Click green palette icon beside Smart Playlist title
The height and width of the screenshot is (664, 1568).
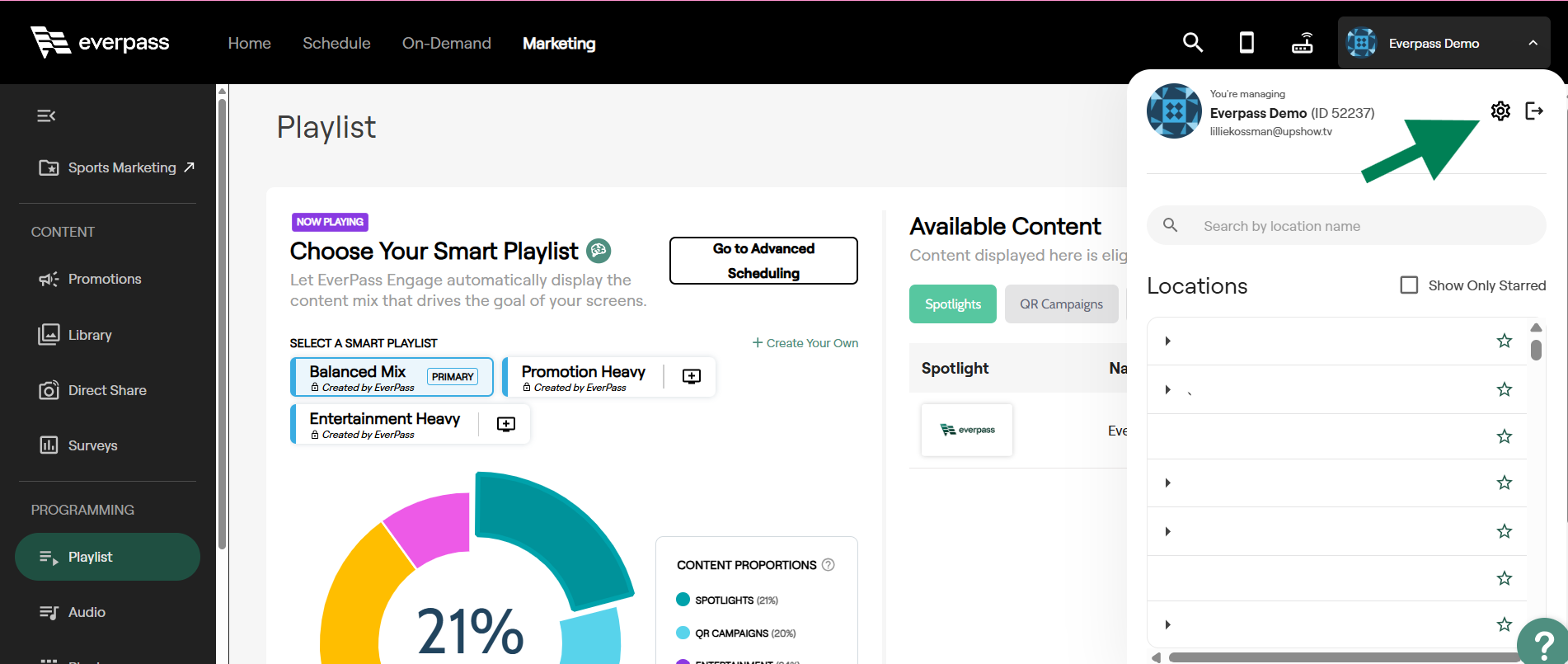[599, 250]
